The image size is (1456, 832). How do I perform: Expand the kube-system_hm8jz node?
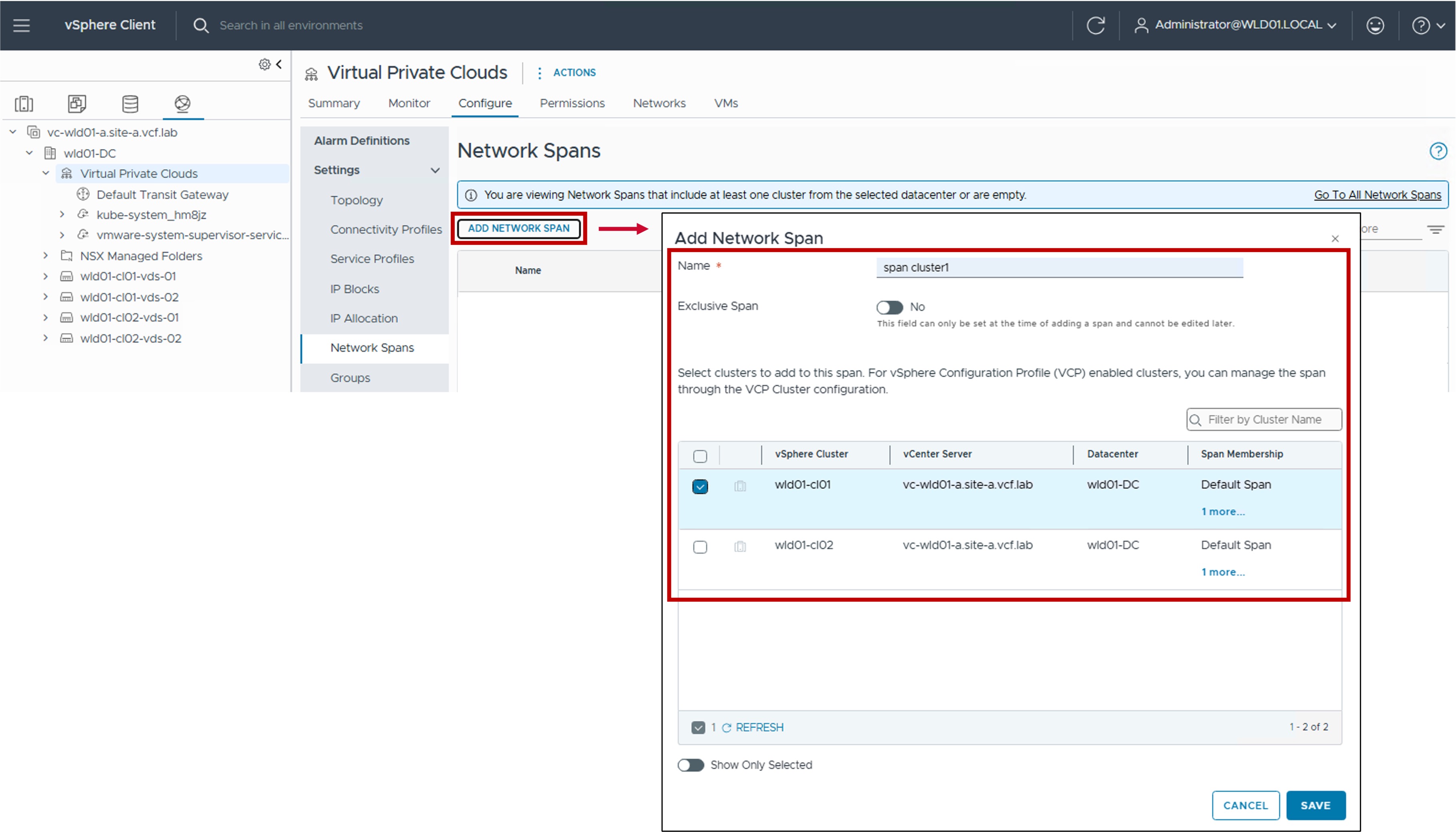click(x=62, y=214)
